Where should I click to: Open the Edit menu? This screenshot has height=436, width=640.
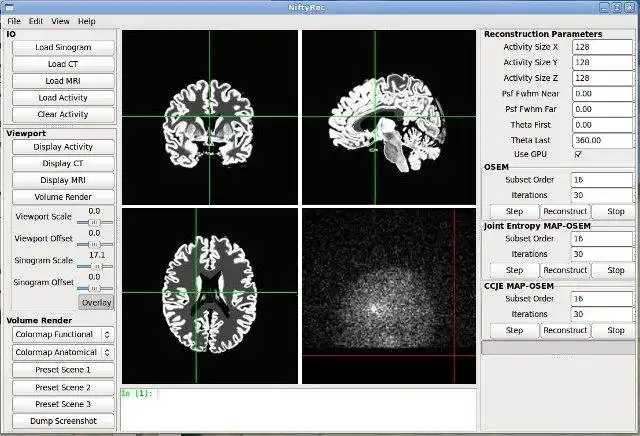[x=36, y=21]
